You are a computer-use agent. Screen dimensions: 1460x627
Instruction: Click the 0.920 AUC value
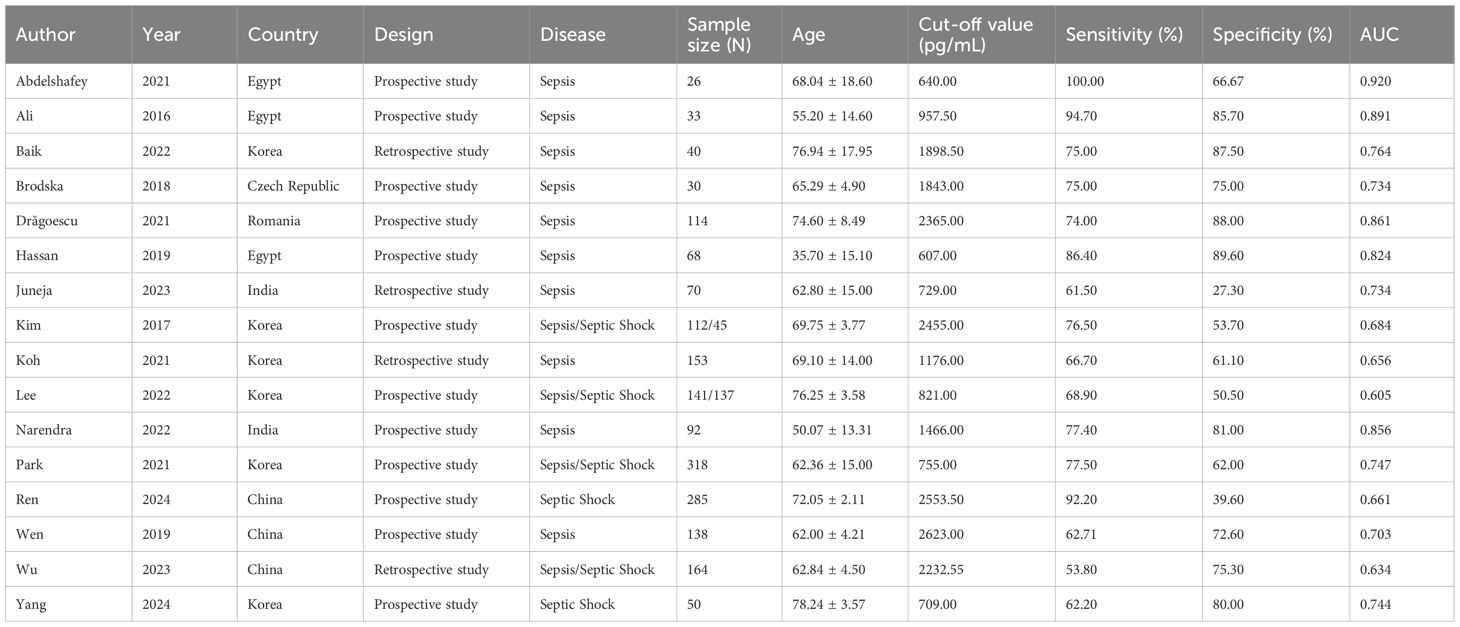(x=1375, y=81)
